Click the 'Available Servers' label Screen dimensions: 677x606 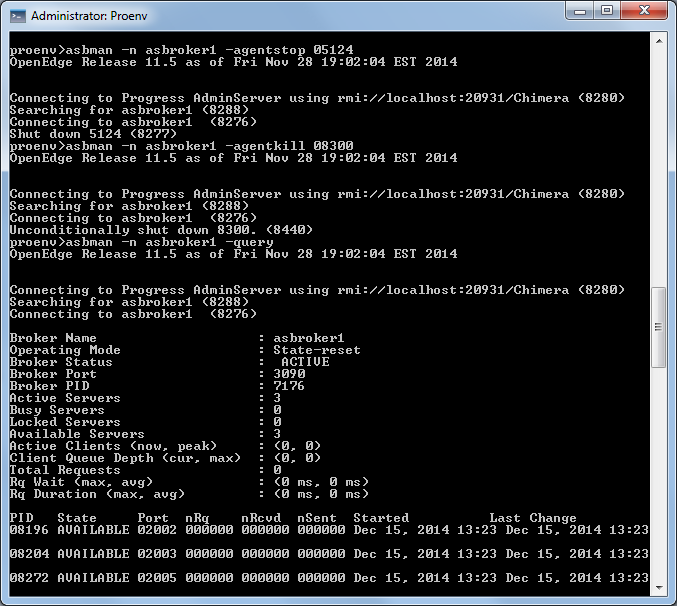77,434
